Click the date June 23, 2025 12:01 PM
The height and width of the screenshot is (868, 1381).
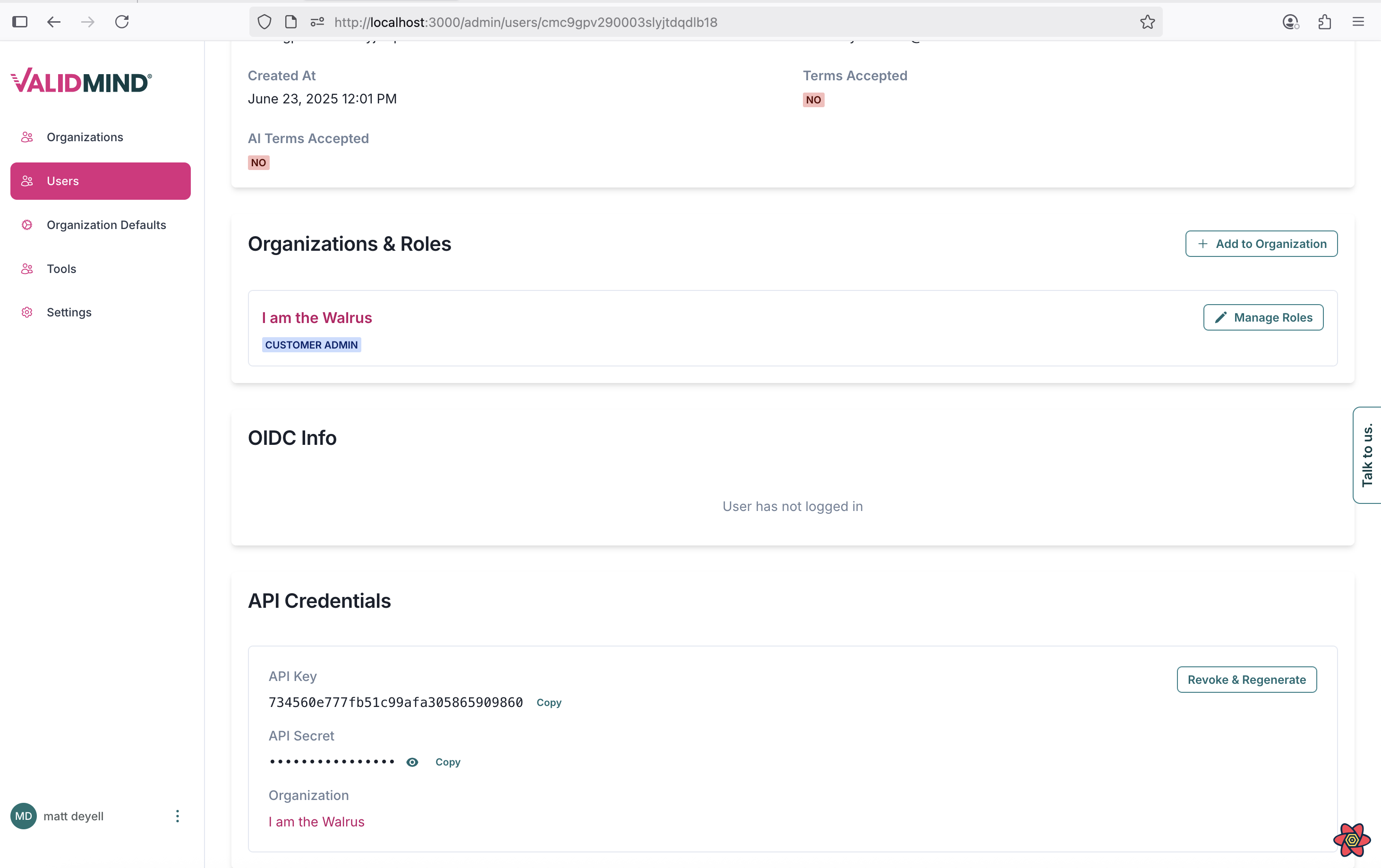click(322, 99)
